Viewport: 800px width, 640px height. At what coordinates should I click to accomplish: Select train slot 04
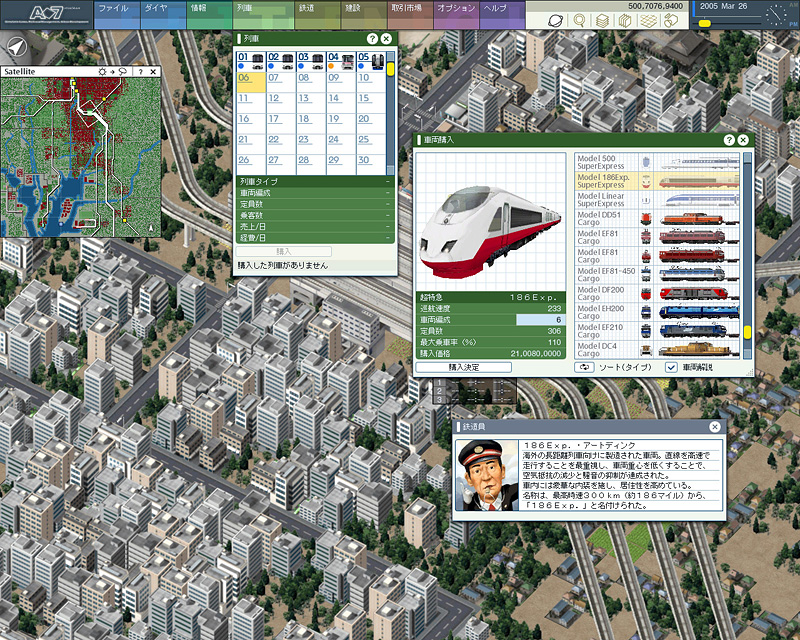[x=341, y=61]
